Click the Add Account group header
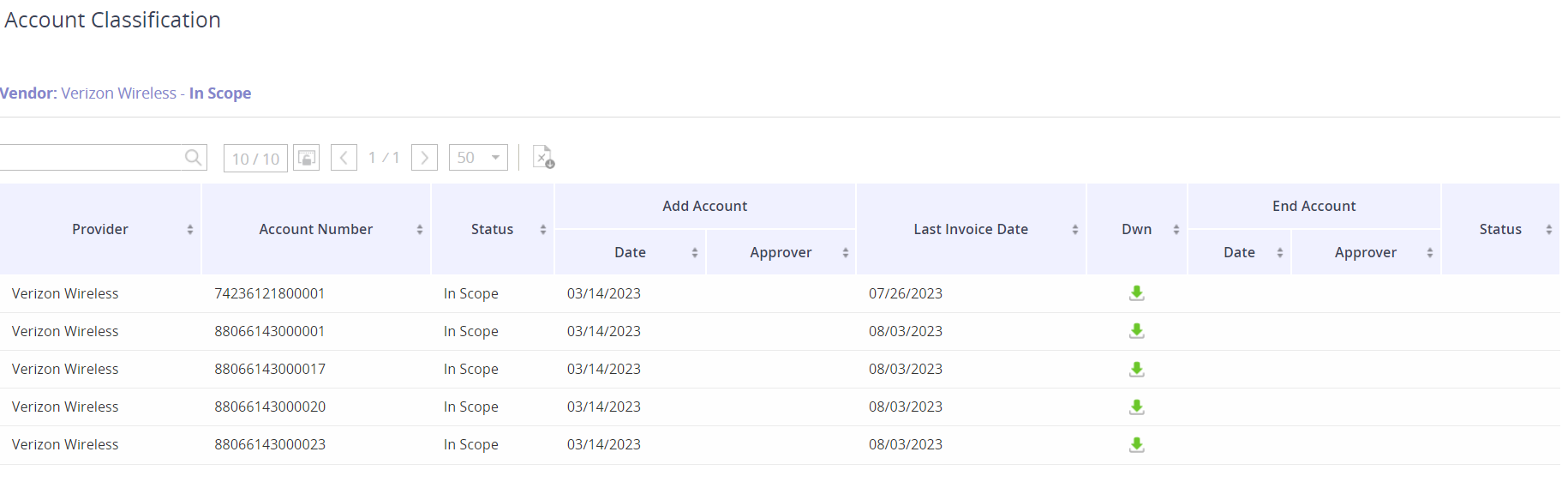The image size is (1568, 488). point(705,207)
